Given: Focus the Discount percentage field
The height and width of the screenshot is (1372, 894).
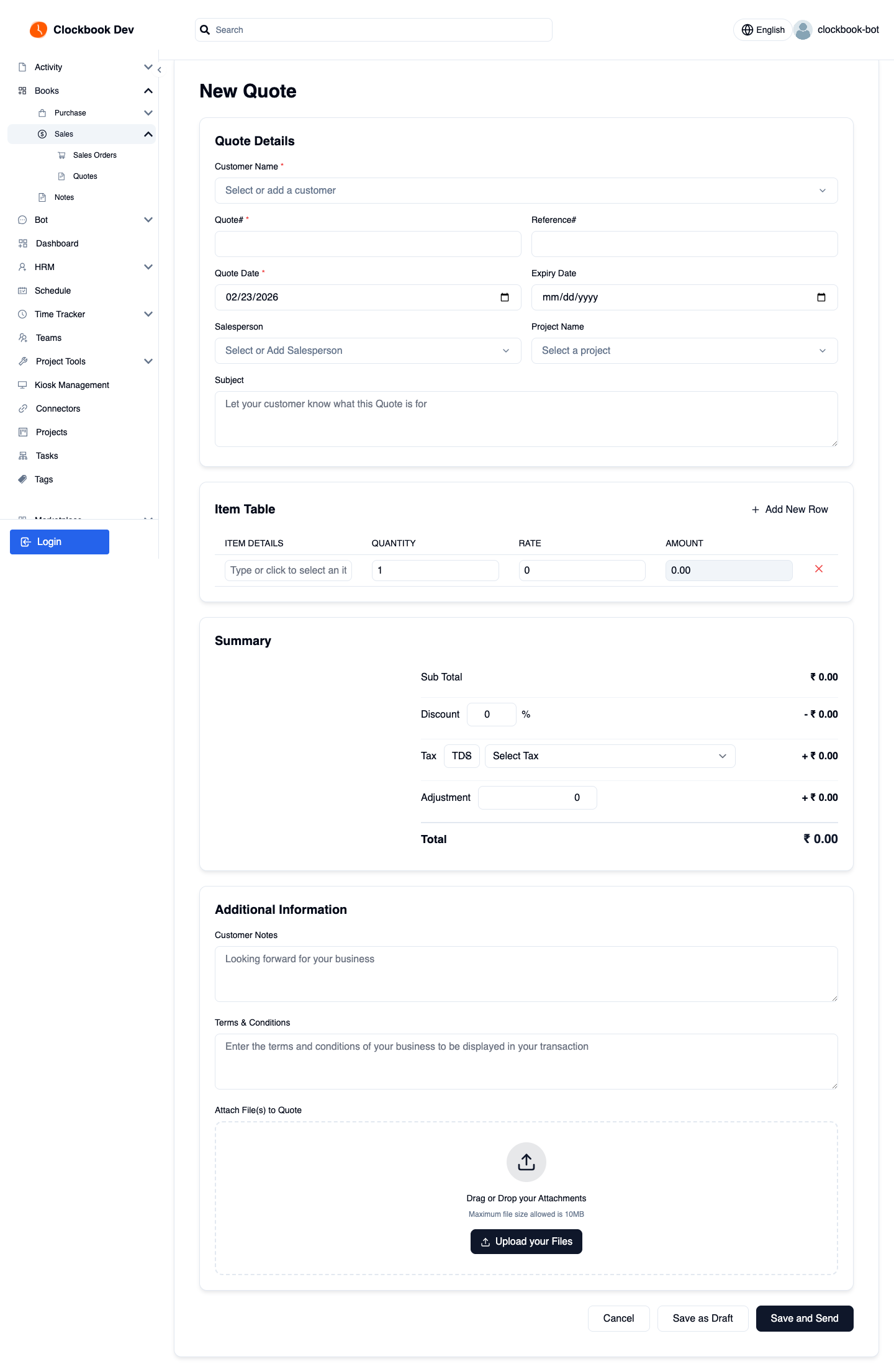Looking at the screenshot, I should click(492, 715).
